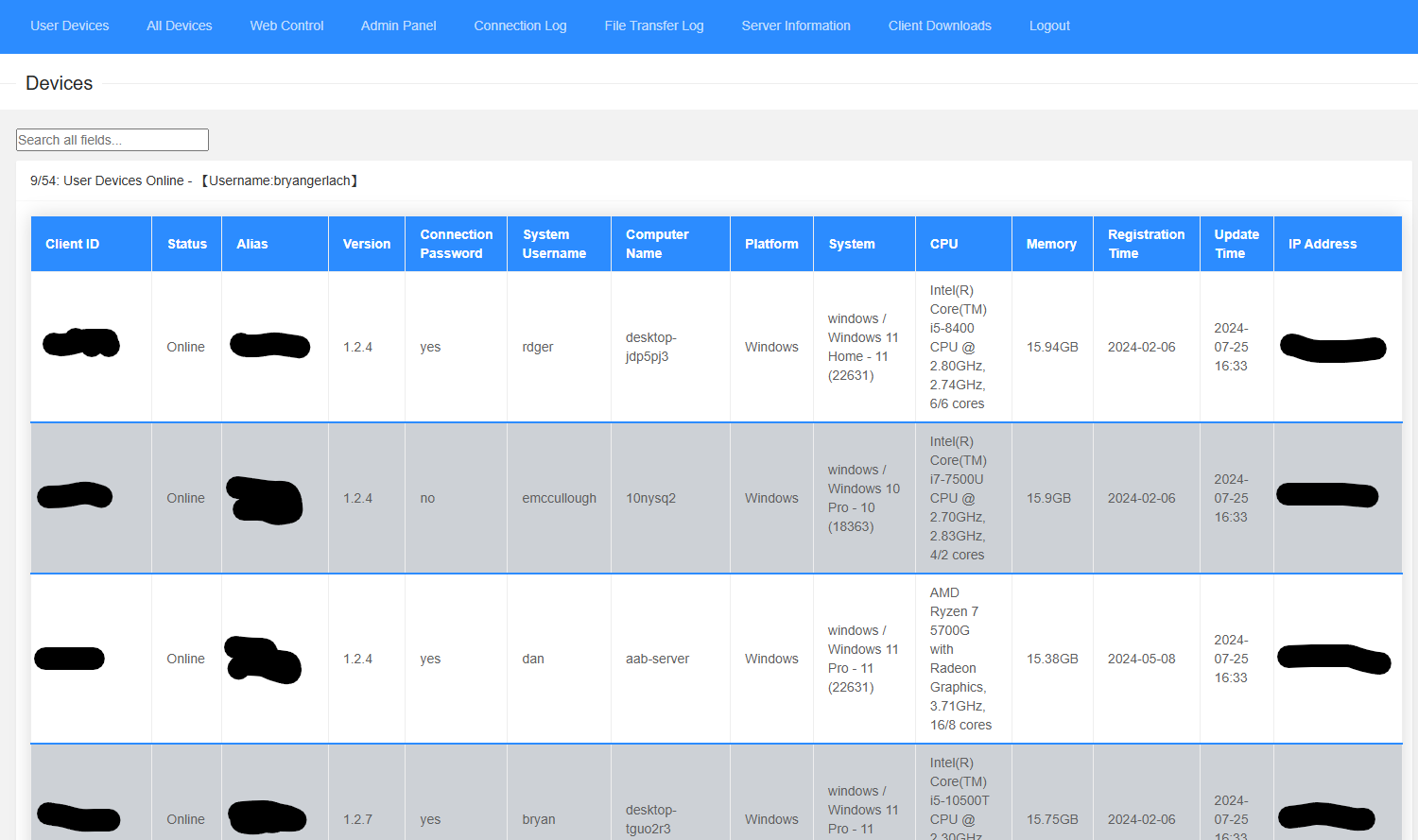The image size is (1418, 840).
Task: Click memory value '15.75GB'
Action: (1052, 819)
